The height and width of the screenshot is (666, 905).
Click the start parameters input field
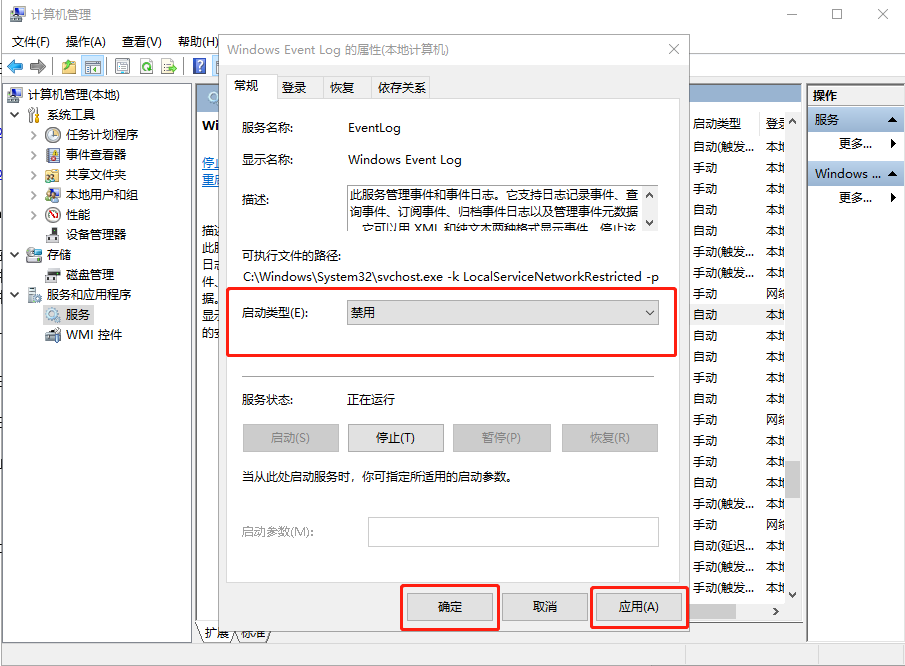tap(513, 532)
